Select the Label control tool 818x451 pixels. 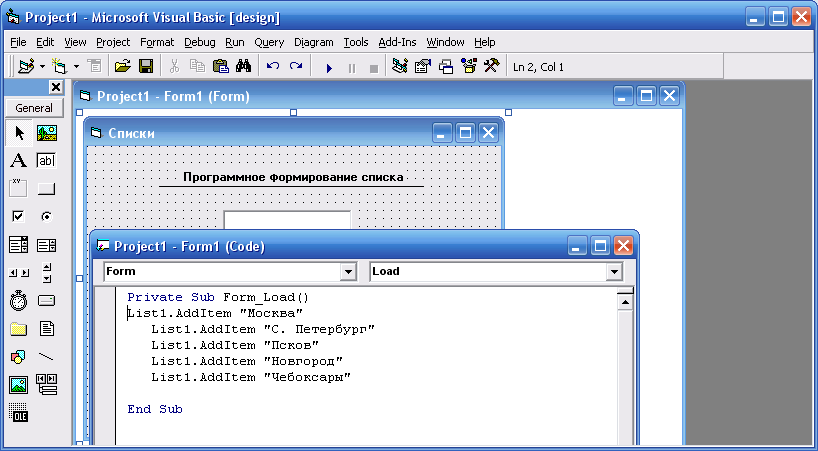tap(19, 161)
